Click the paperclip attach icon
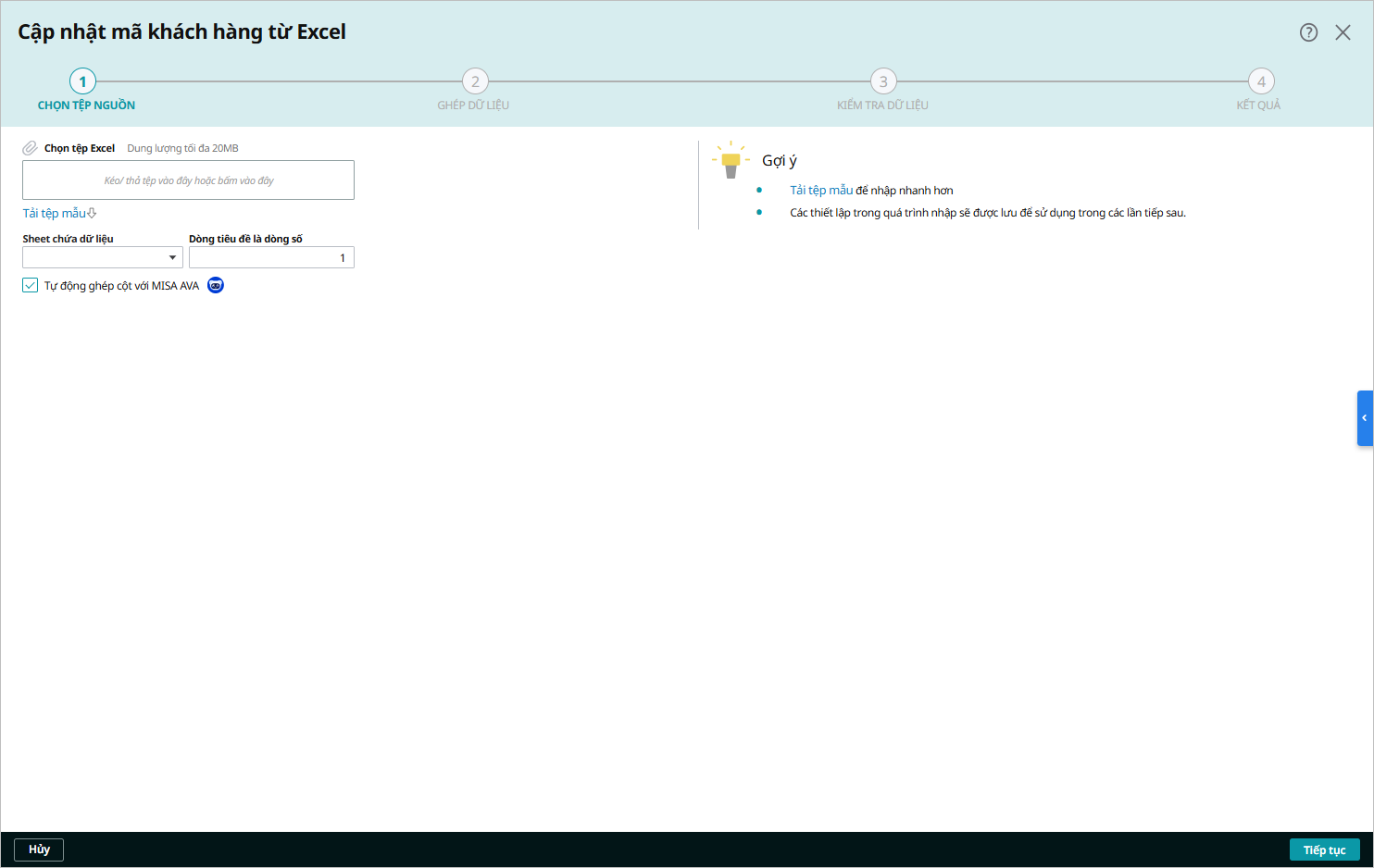Screen dimensions: 1374x868 (x=31, y=148)
